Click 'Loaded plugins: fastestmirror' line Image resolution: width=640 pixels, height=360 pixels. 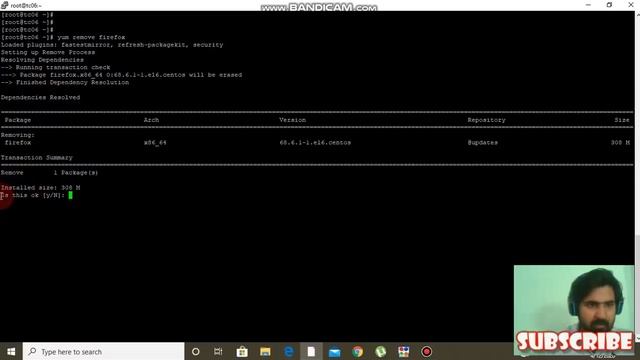click(x=112, y=45)
